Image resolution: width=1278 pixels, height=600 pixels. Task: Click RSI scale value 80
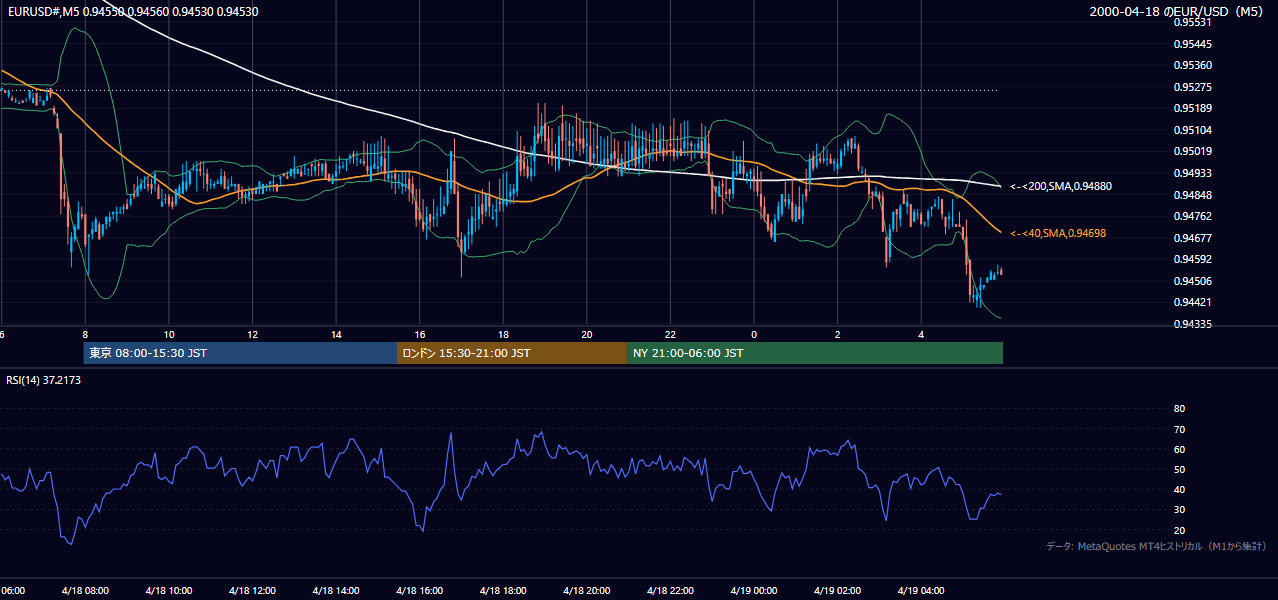pos(1179,409)
